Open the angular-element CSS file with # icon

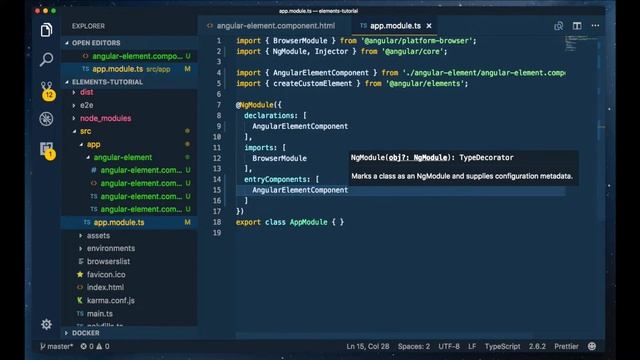(x=129, y=170)
